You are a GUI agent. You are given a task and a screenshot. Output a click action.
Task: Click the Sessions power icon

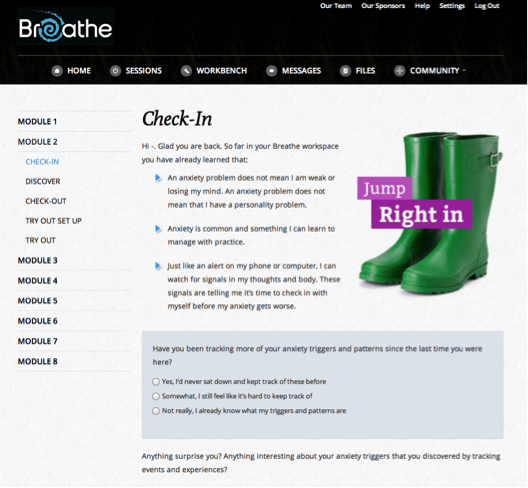[115, 71]
